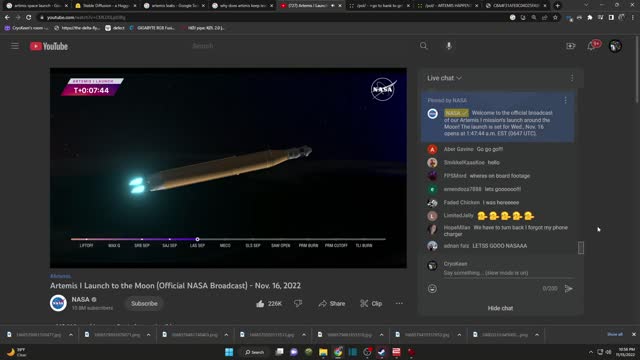Viewport: 640px width, 360px height.
Task: Open Aber Gavino's chat avatar
Action: point(432,149)
